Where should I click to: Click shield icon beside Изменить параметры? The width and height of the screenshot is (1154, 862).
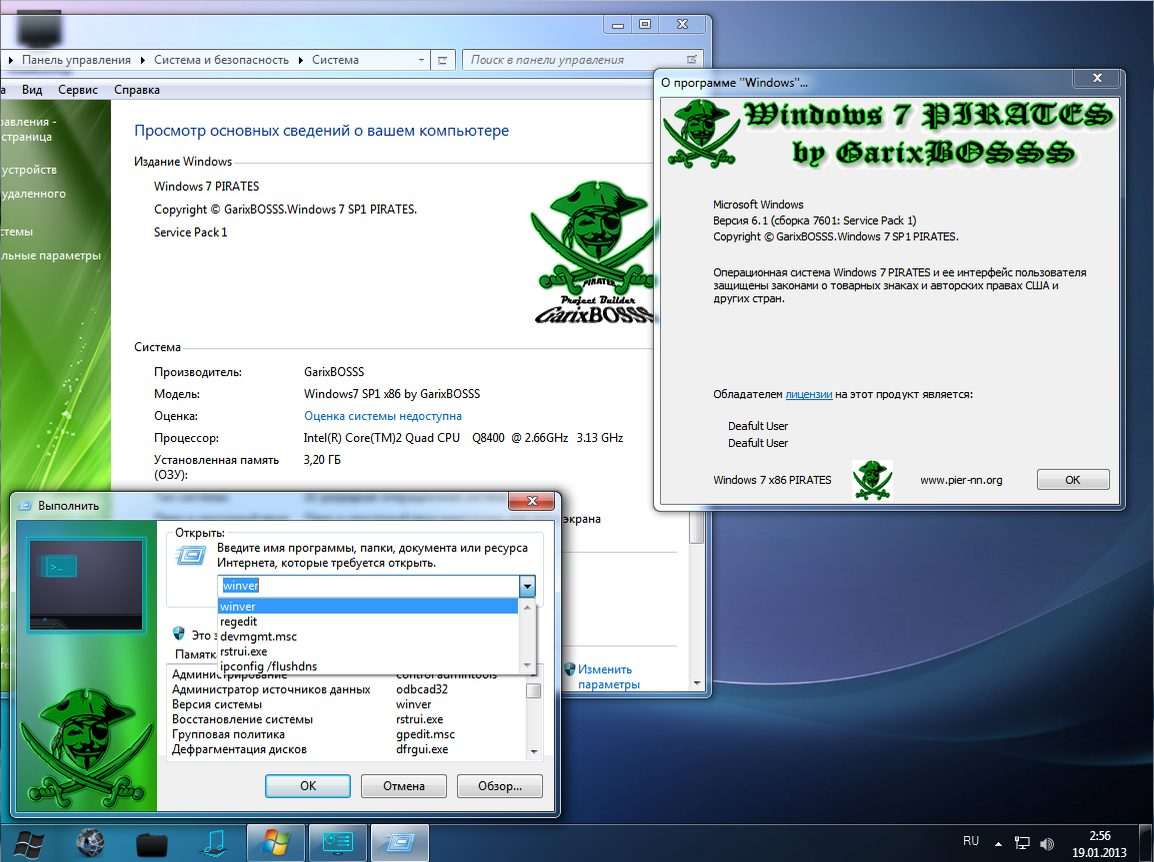[570, 669]
